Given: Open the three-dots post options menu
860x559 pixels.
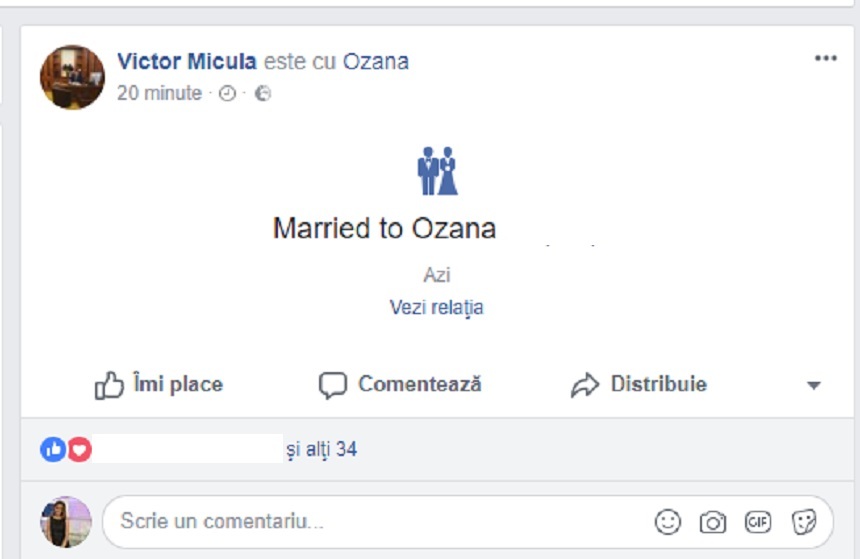Looking at the screenshot, I should pyautogui.click(x=825, y=58).
